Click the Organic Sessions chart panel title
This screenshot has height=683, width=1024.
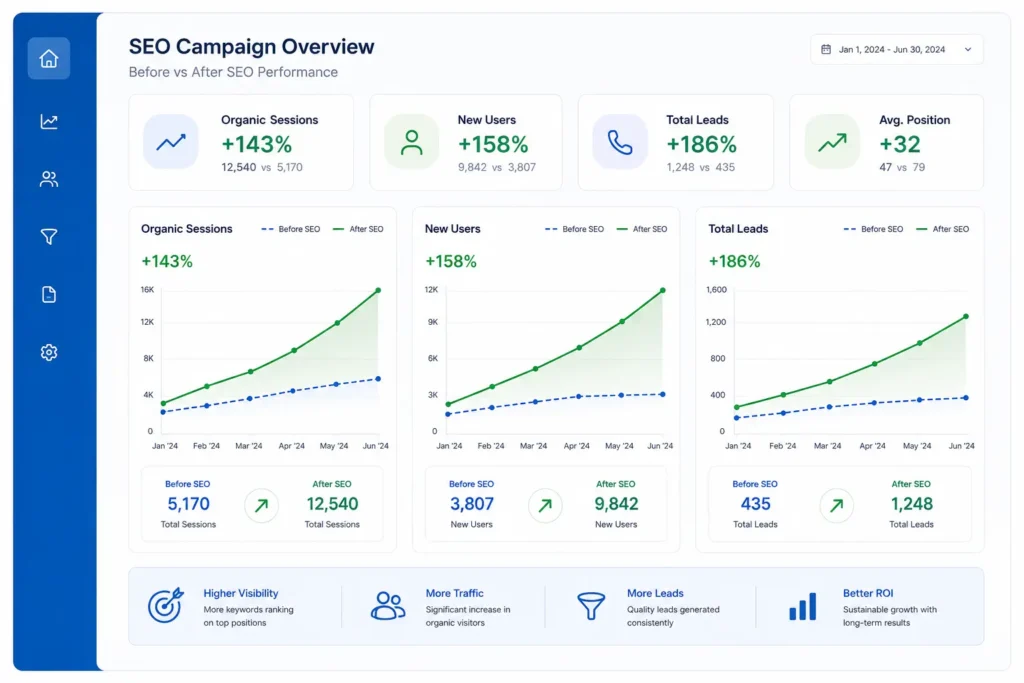pyautogui.click(x=187, y=229)
